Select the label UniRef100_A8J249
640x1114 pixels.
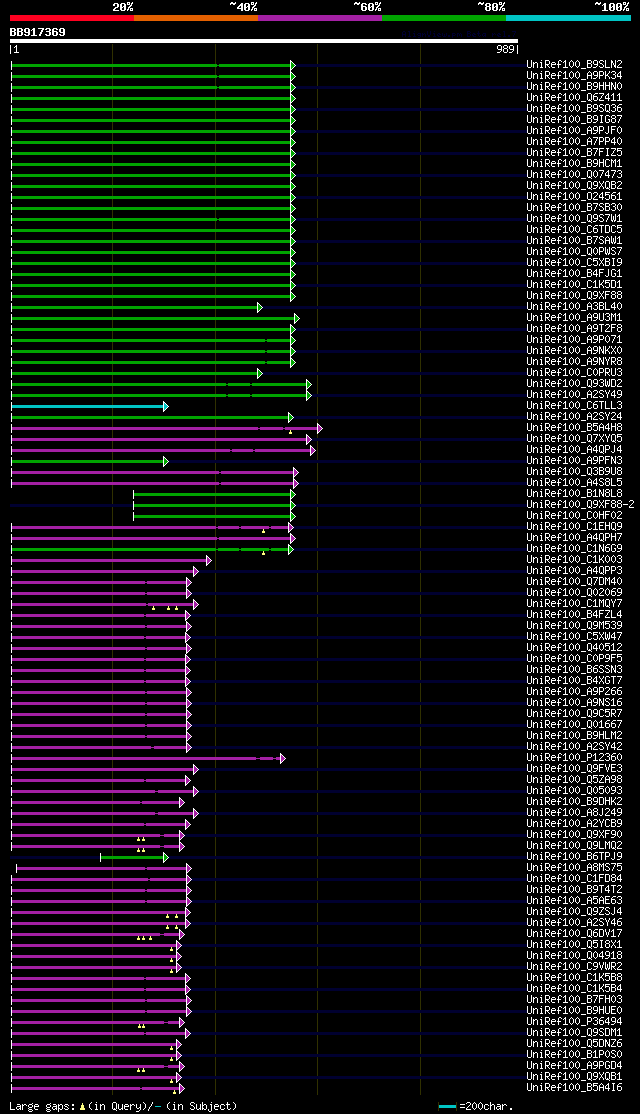point(575,813)
